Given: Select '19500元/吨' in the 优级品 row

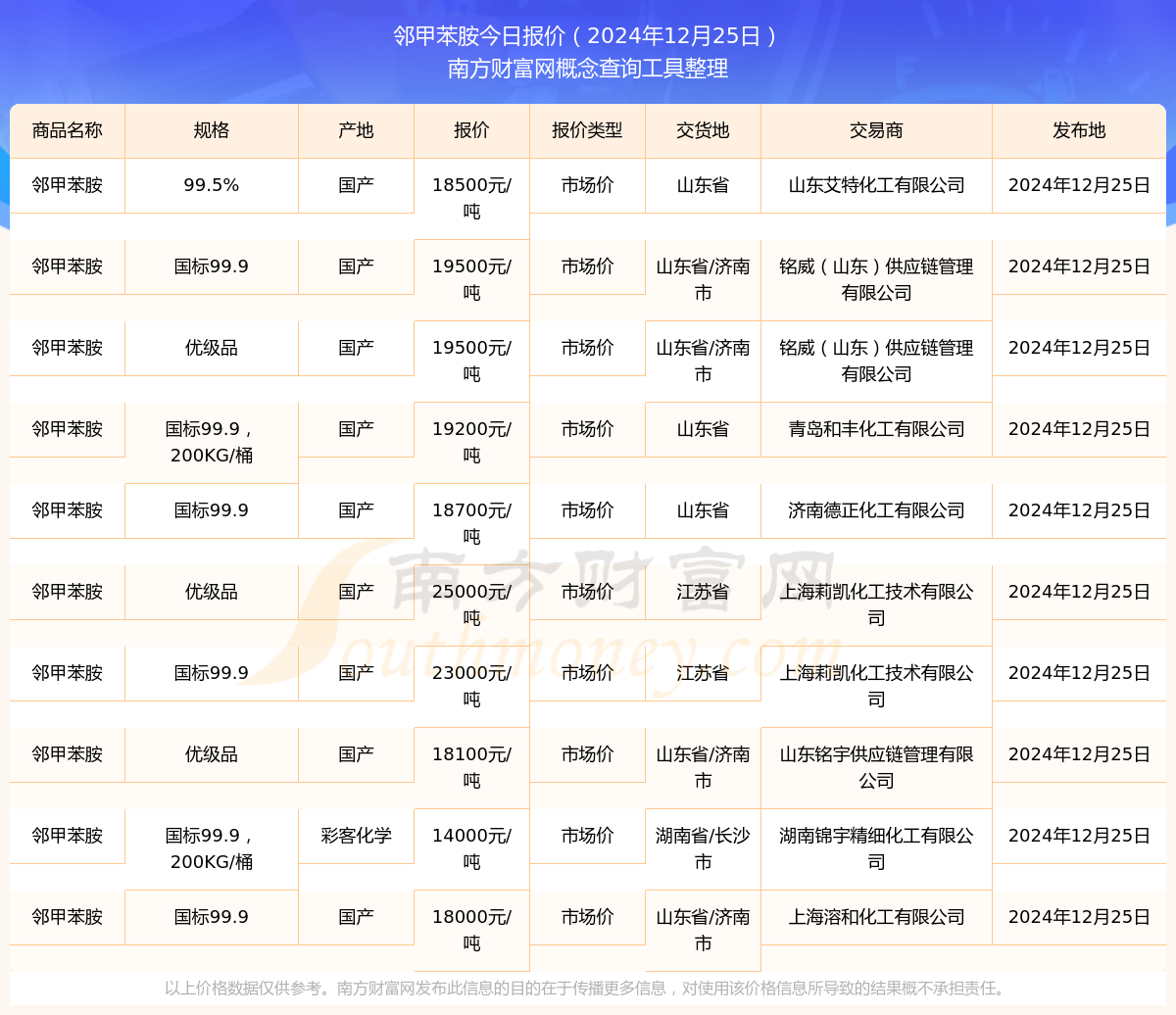Looking at the screenshot, I should coord(471,362).
